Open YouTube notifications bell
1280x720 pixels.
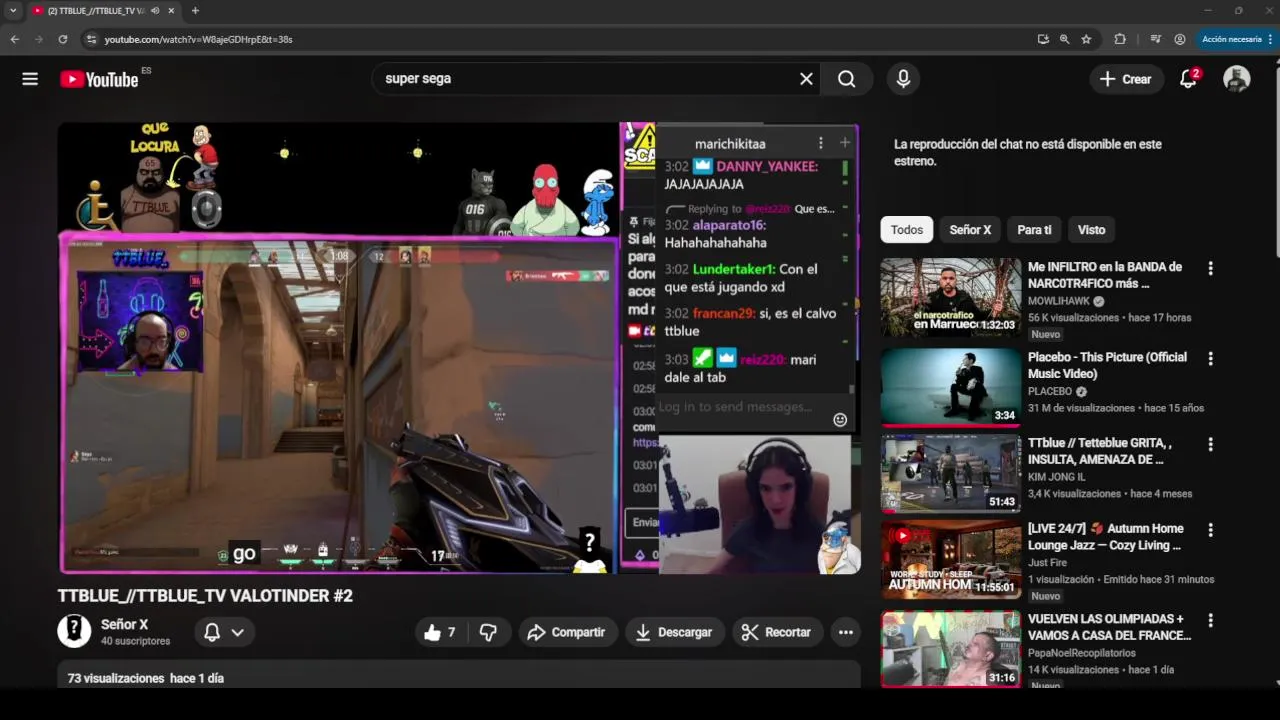[1188, 79]
